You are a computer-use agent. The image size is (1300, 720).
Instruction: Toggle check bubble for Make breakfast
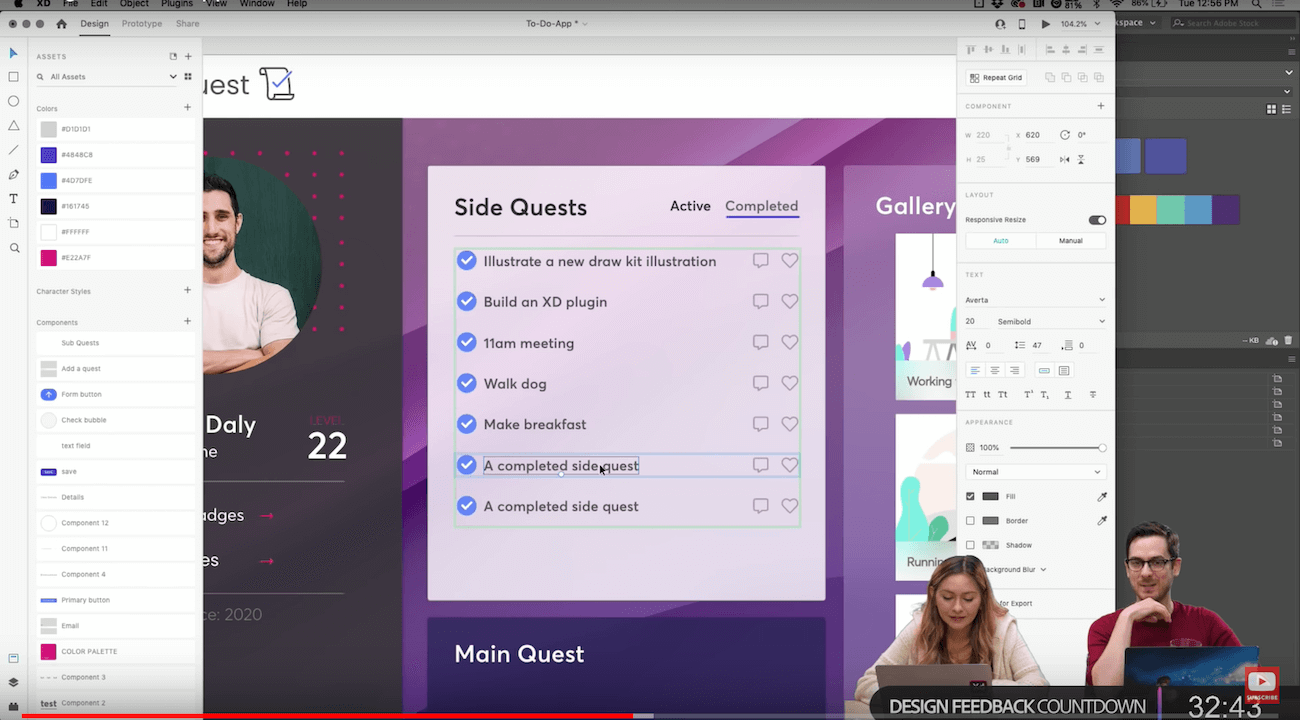click(466, 424)
